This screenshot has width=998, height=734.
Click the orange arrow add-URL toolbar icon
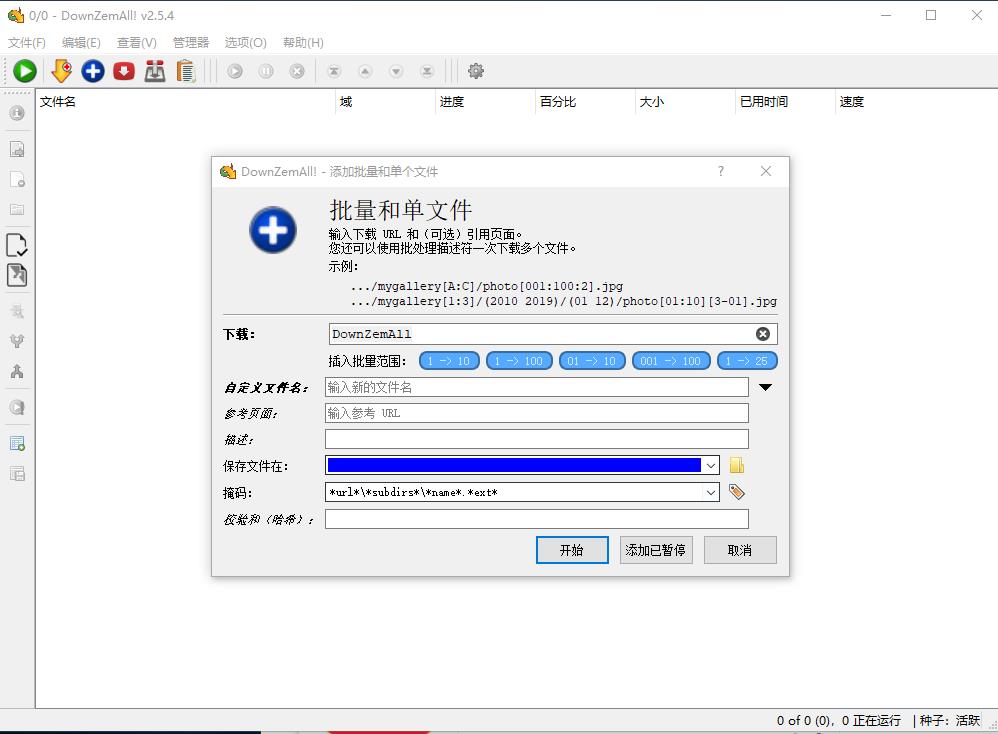pos(61,71)
